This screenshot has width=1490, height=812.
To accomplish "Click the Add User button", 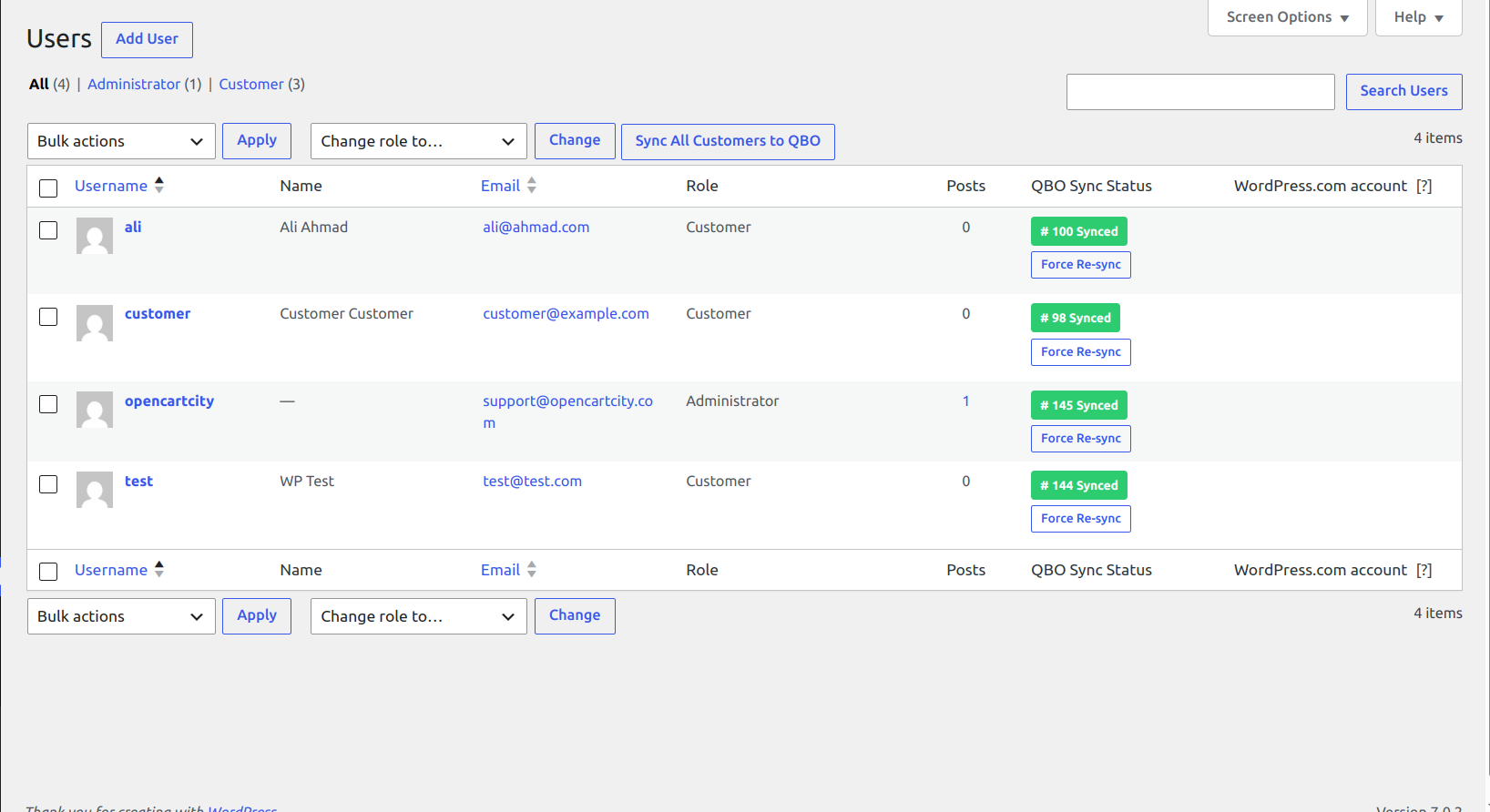I will tap(147, 39).
